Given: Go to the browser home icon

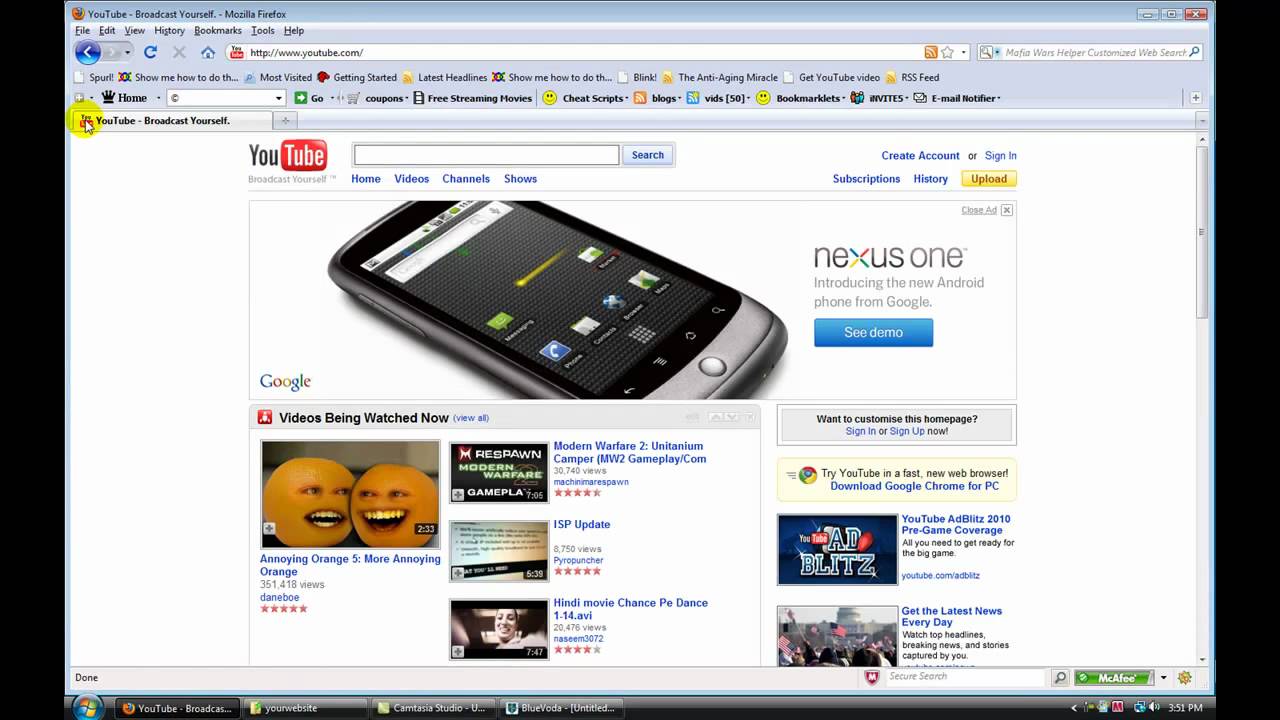Looking at the screenshot, I should pos(207,52).
